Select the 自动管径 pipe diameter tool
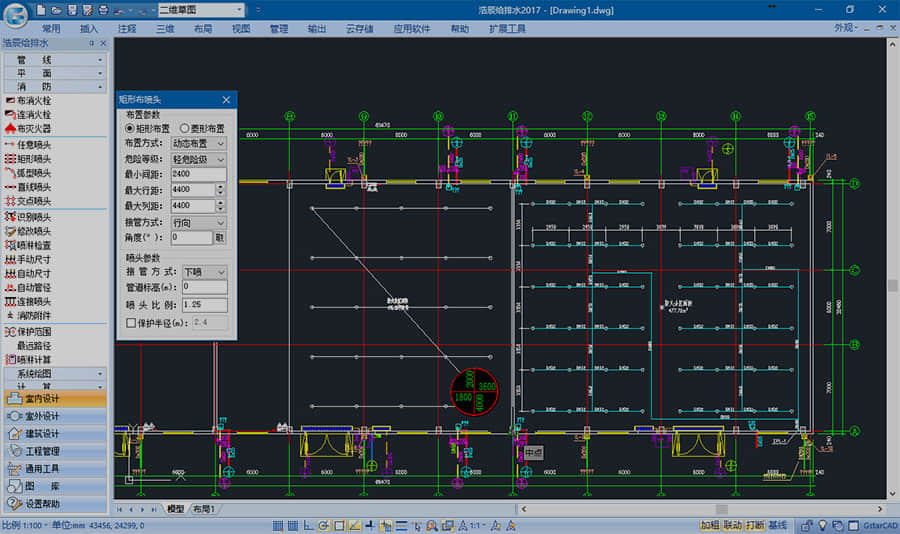The width and height of the screenshot is (900, 534). (34, 287)
